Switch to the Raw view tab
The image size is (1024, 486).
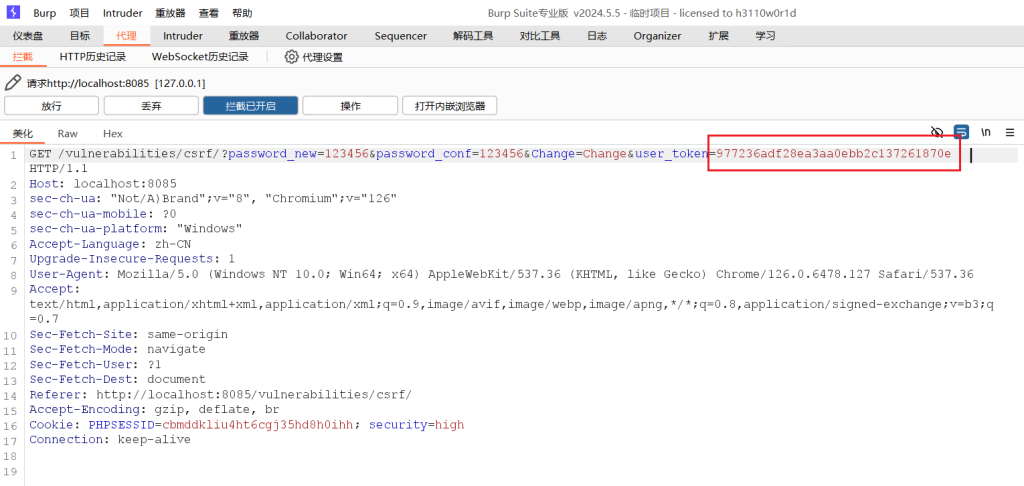[67, 133]
